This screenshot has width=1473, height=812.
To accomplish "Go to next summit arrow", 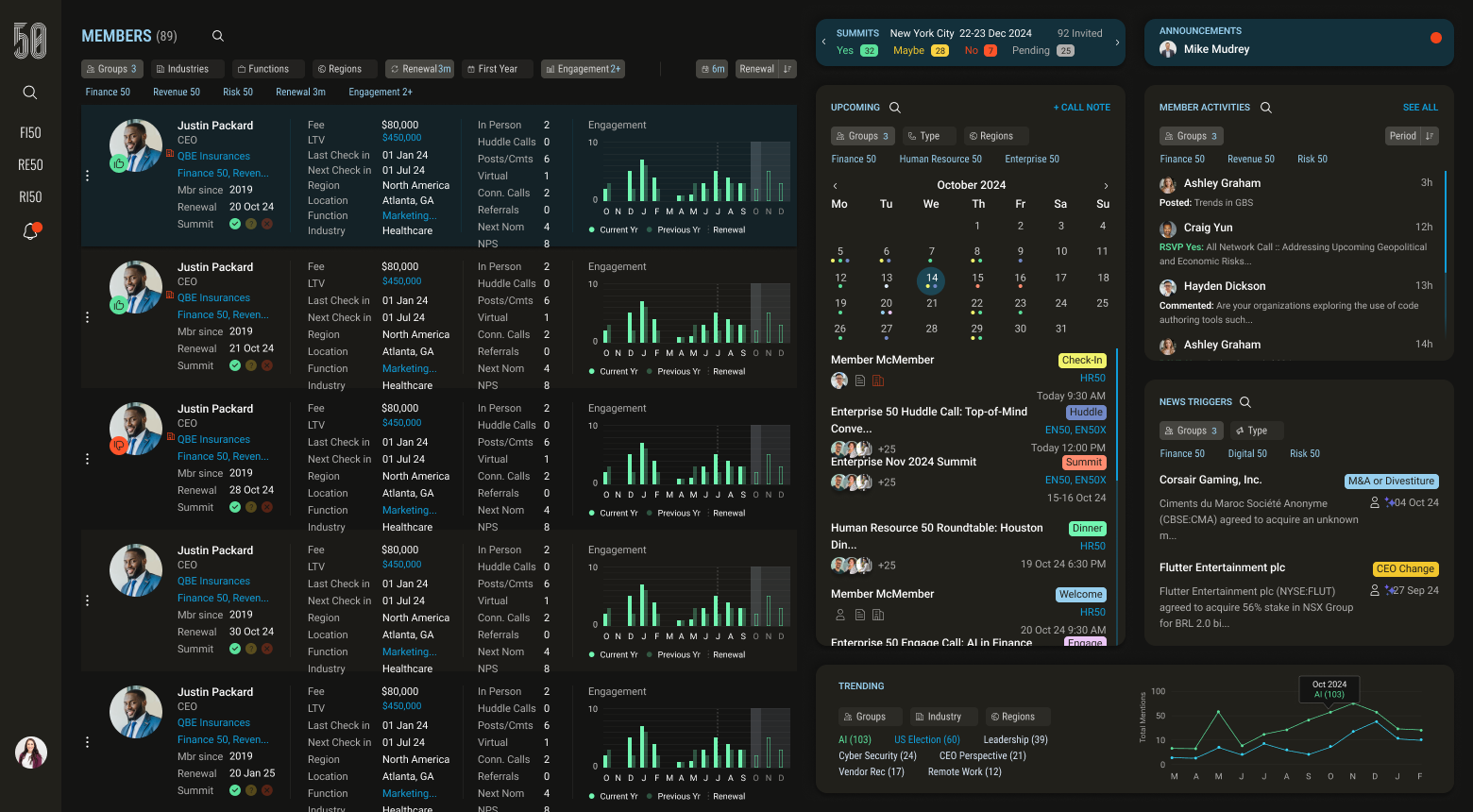I will pos(1118,42).
